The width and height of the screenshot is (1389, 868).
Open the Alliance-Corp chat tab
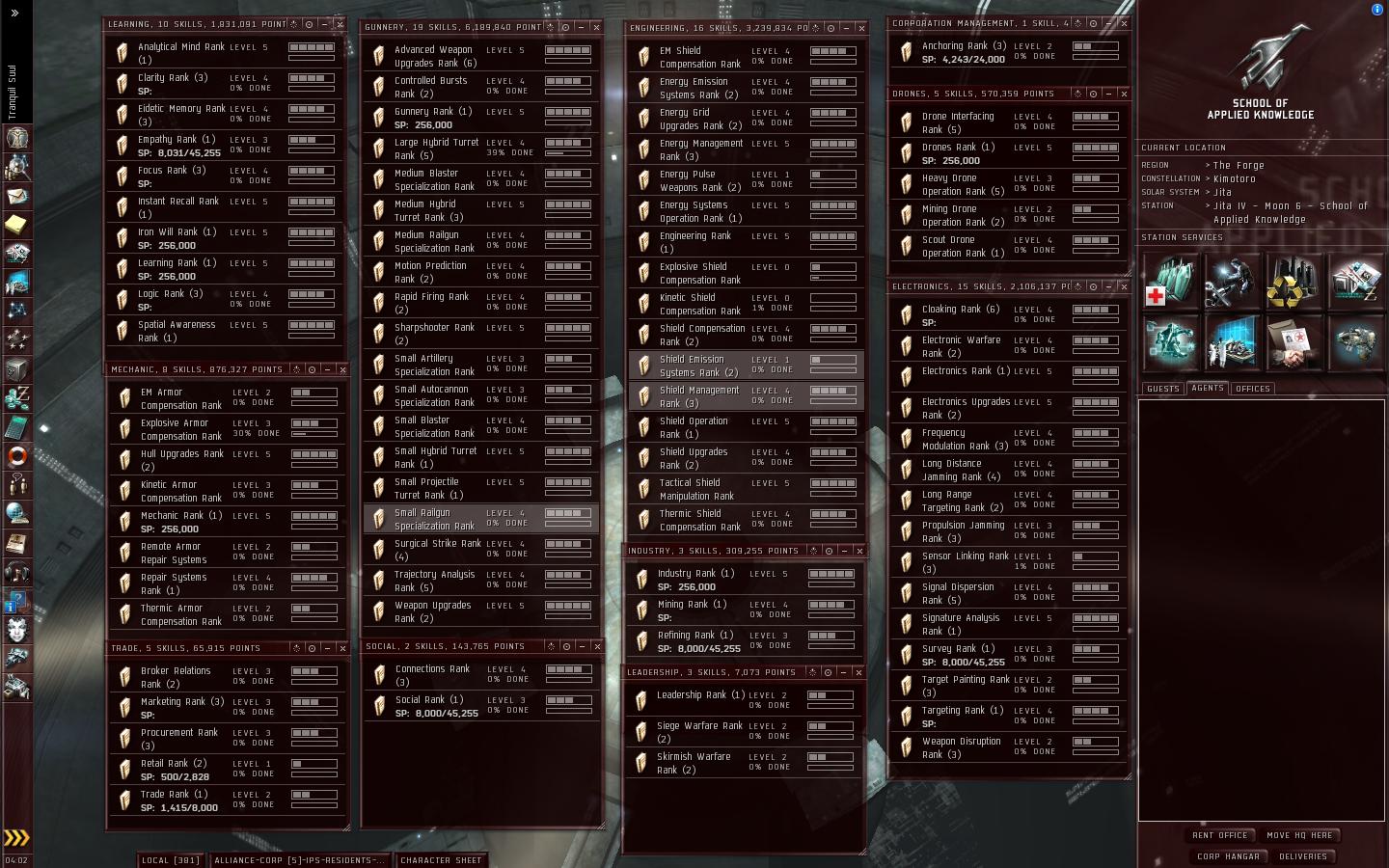(x=299, y=860)
